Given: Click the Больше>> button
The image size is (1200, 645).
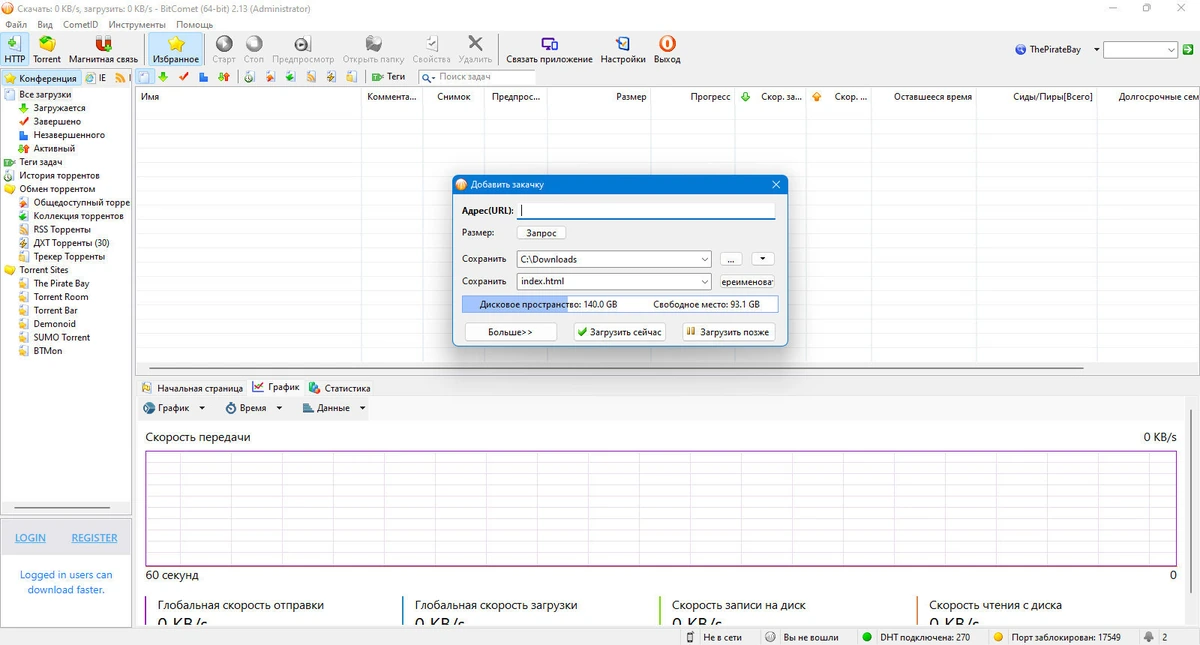Looking at the screenshot, I should click(x=510, y=332).
